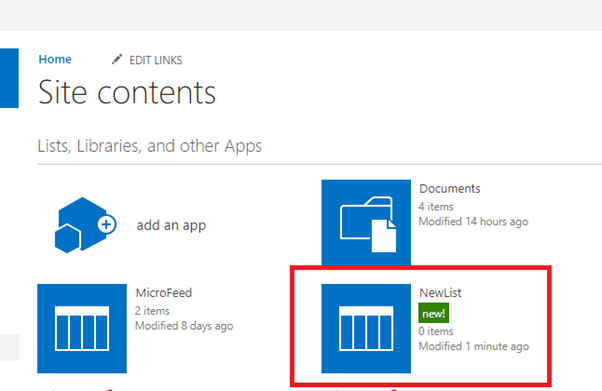Click the 2 items count under MicroFeed
This screenshot has width=602, height=391.
click(x=152, y=311)
